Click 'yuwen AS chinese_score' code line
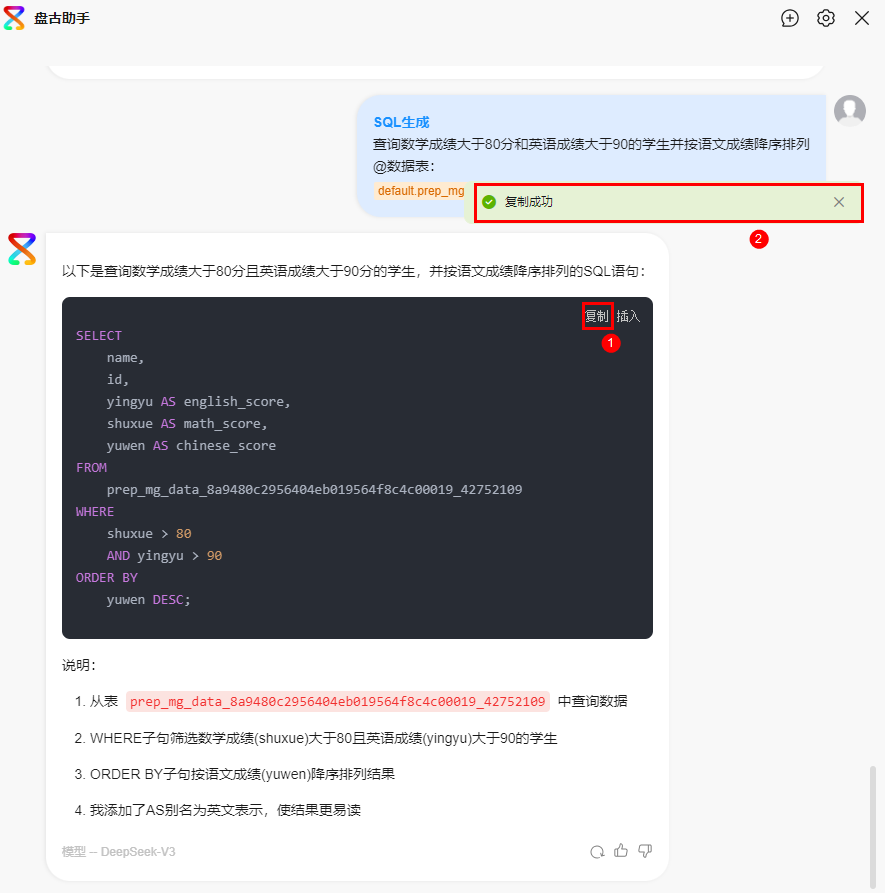The image size is (885, 893). pos(191,446)
